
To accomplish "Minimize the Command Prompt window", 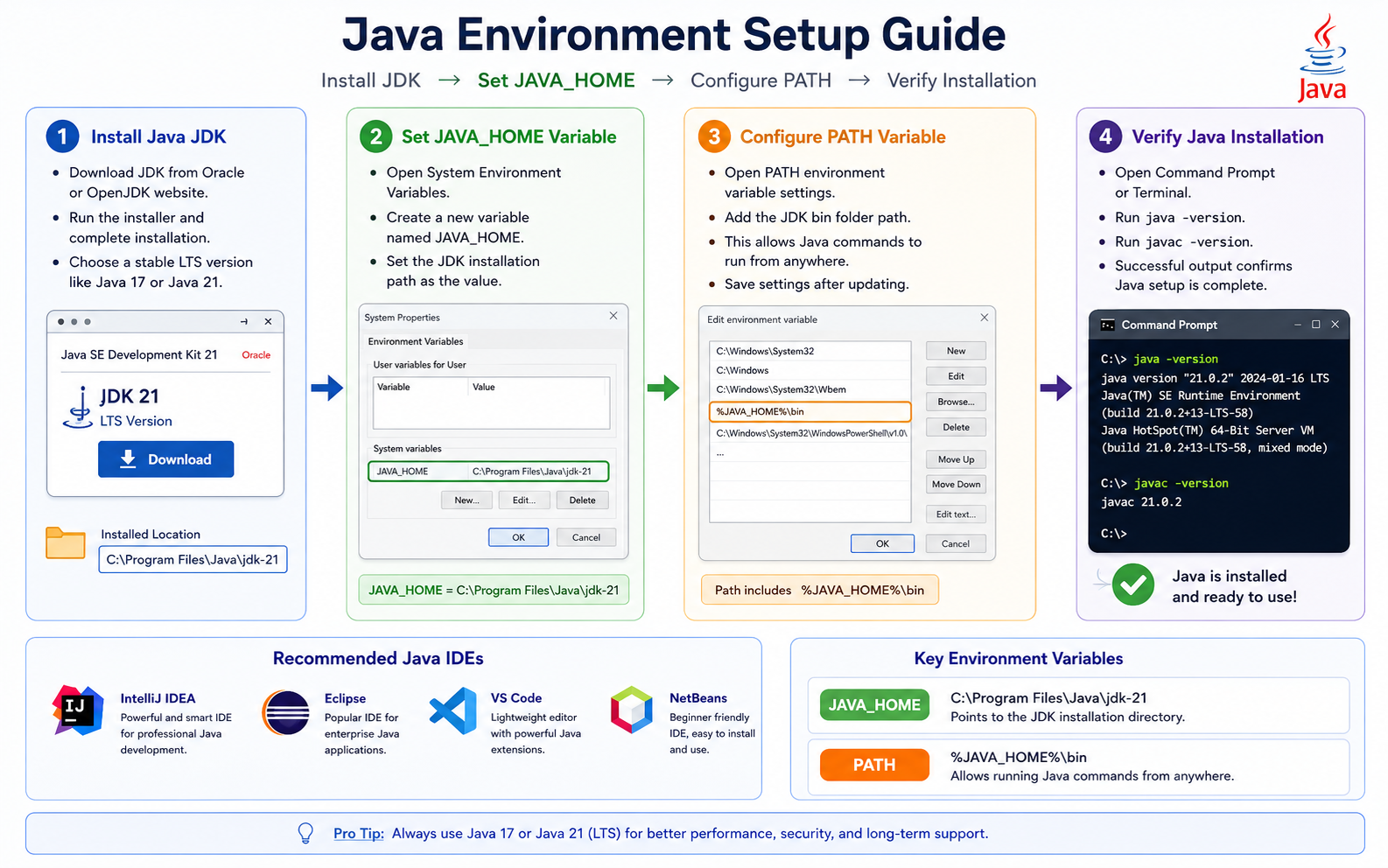I will pos(1298,325).
